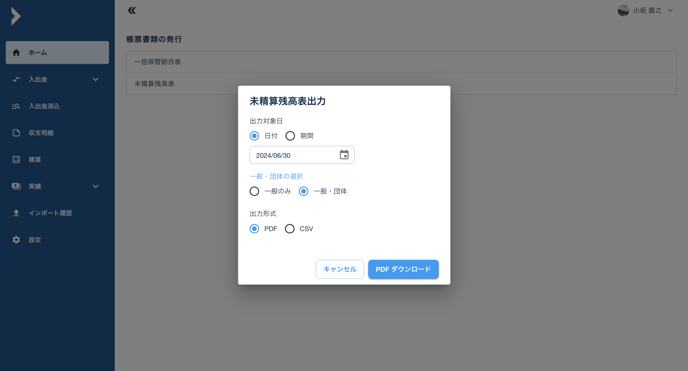Go to ホーム in sidebar
The image size is (688, 371).
(x=57, y=53)
